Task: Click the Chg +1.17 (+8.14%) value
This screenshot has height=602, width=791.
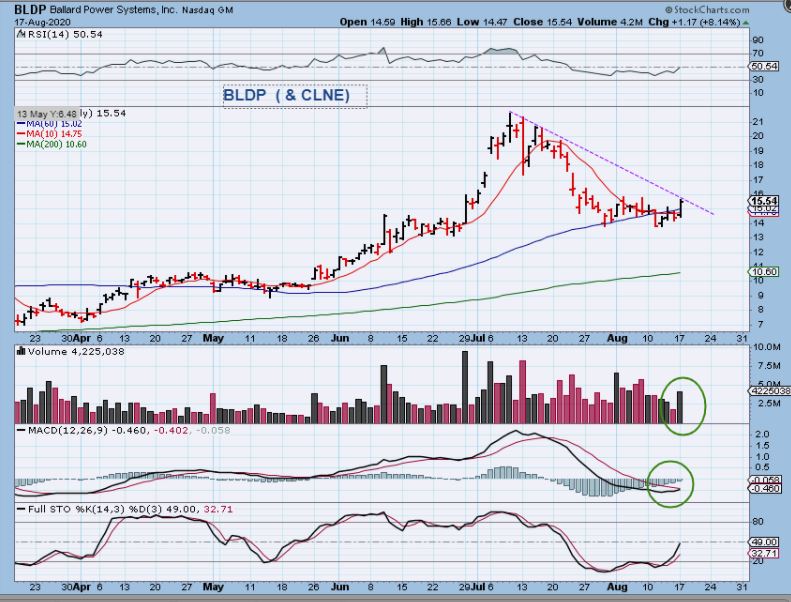Action: coord(694,22)
